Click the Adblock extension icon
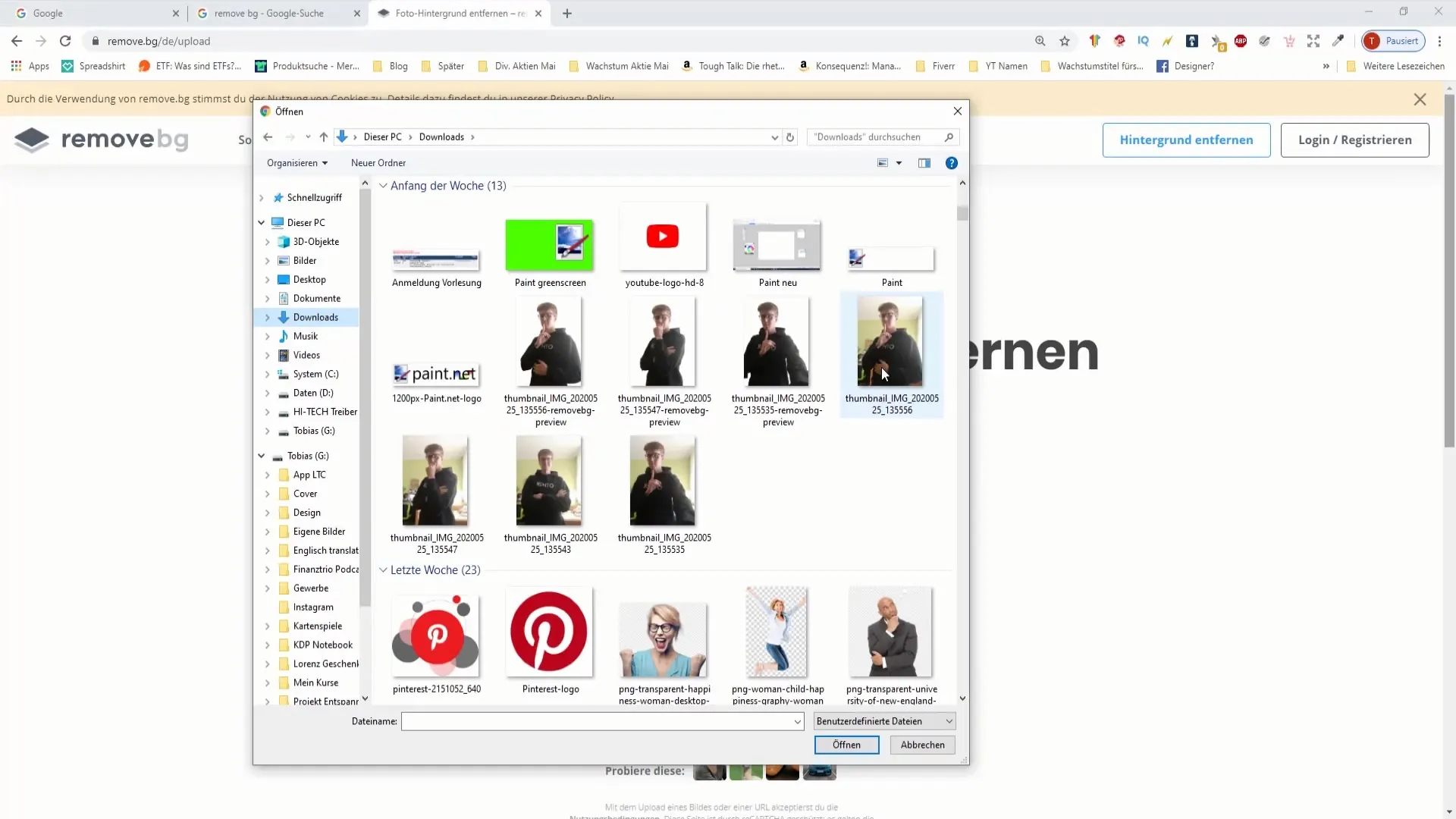 tap(1241, 41)
